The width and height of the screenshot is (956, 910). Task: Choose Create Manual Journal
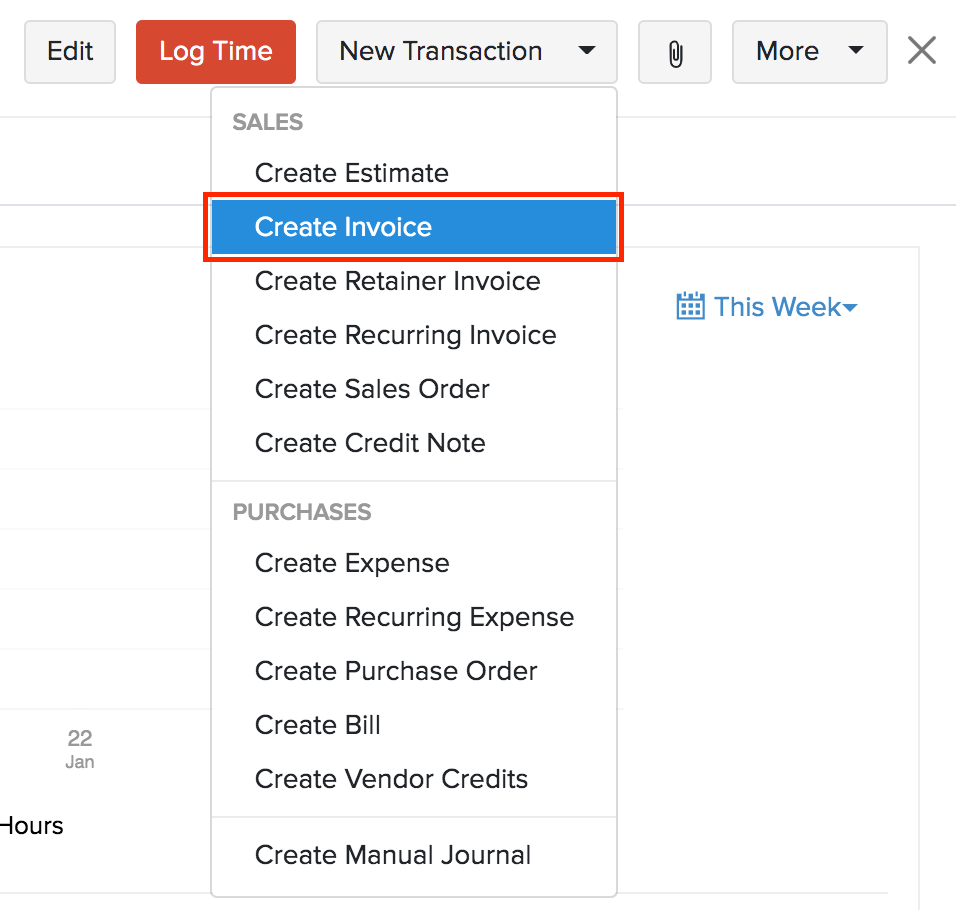tap(393, 855)
